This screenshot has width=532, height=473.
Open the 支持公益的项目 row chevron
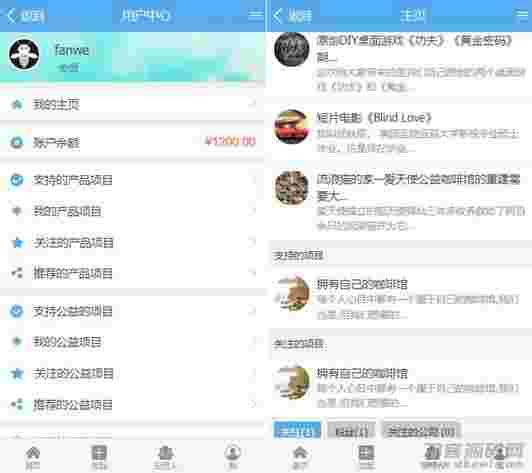(x=253, y=311)
